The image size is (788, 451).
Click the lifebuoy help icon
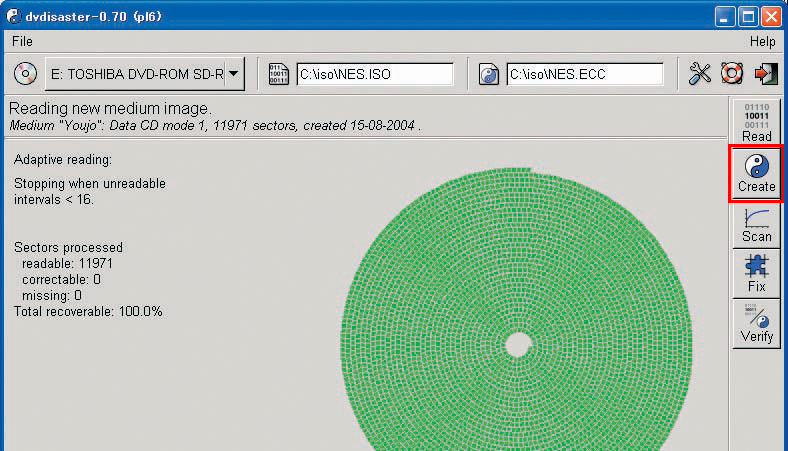[x=732, y=73]
